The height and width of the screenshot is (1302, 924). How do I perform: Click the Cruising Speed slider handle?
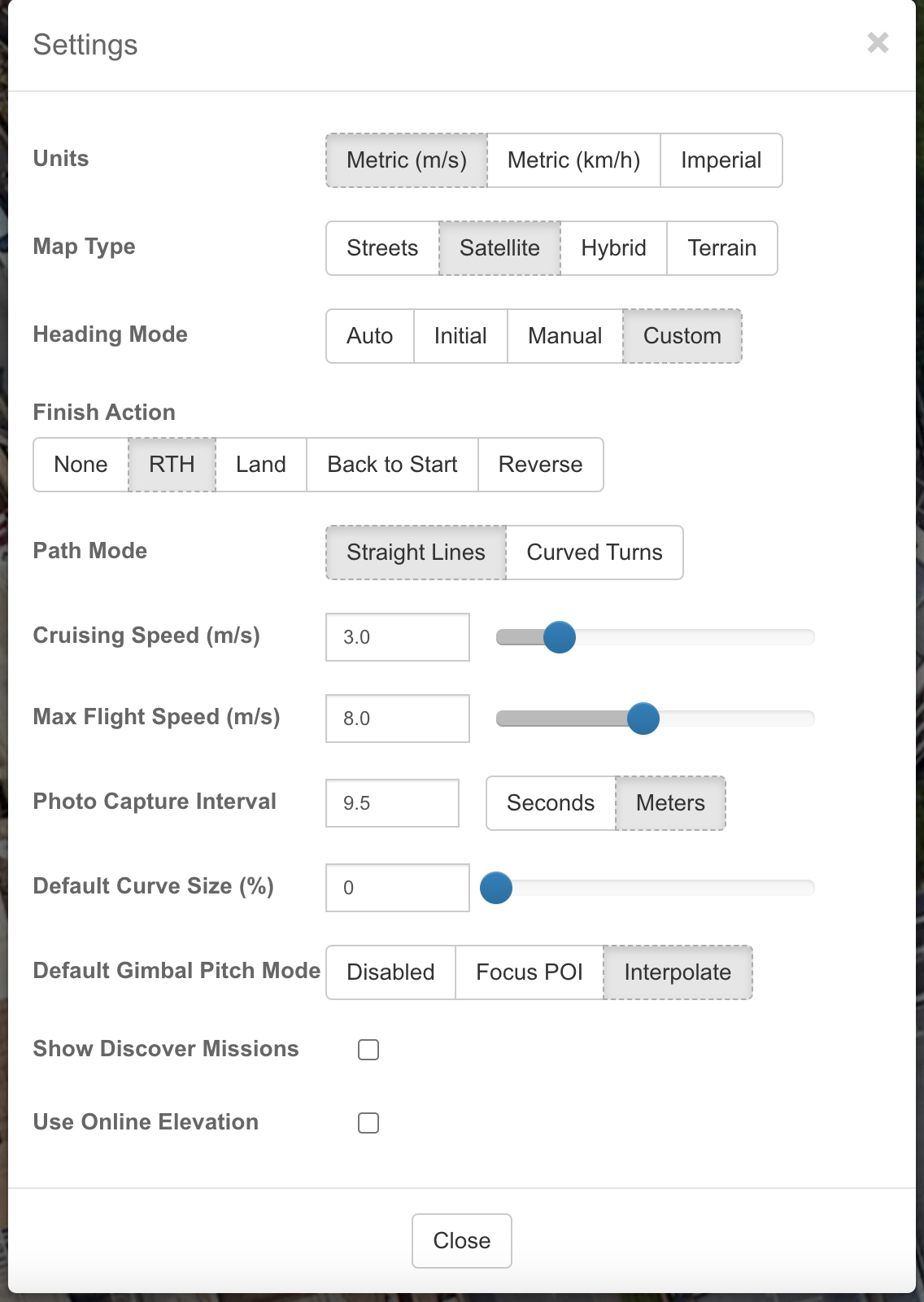tap(560, 637)
